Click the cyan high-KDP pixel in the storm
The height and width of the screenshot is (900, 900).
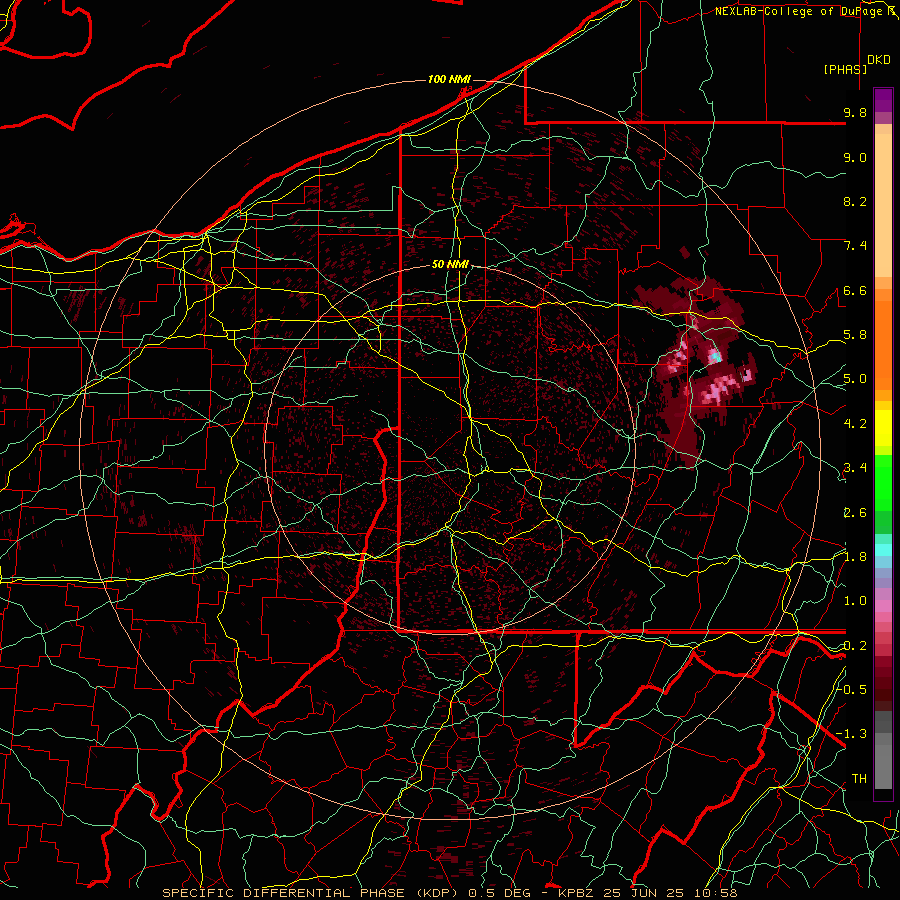(715, 357)
